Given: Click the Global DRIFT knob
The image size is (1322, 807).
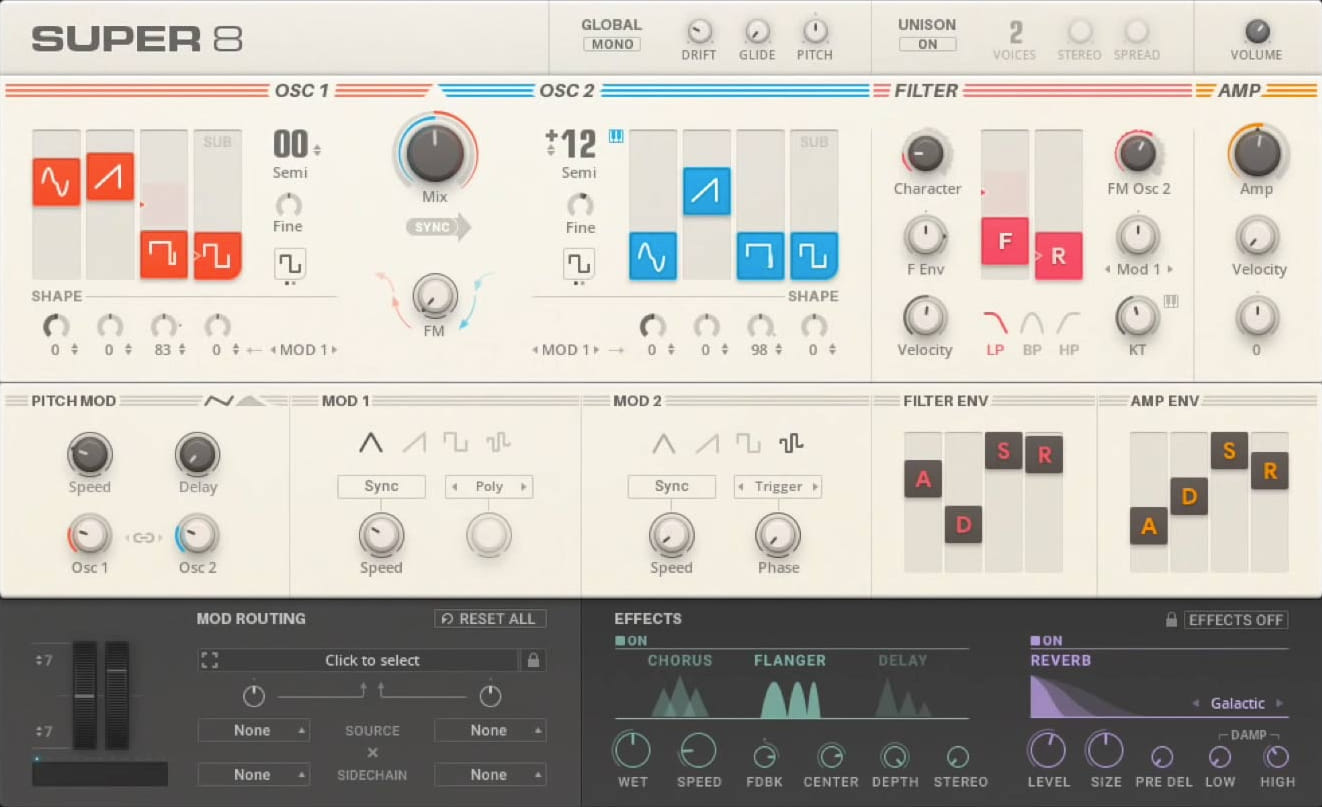Looking at the screenshot, I should click(x=699, y=32).
